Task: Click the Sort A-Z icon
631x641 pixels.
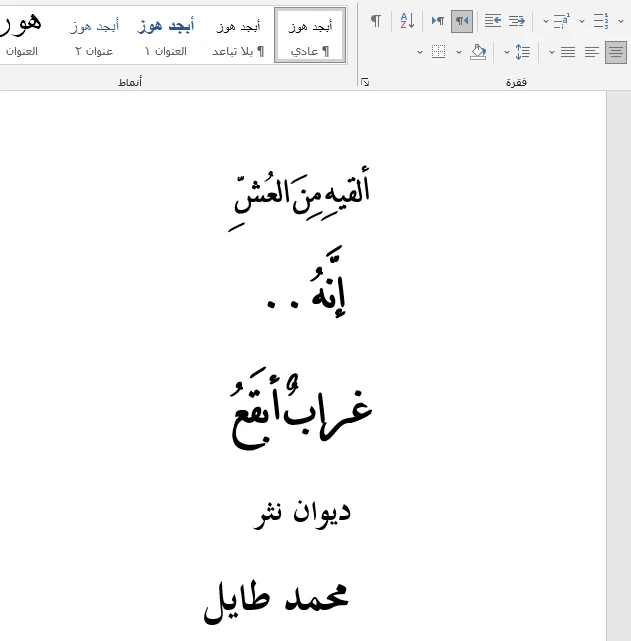Action: (x=407, y=21)
